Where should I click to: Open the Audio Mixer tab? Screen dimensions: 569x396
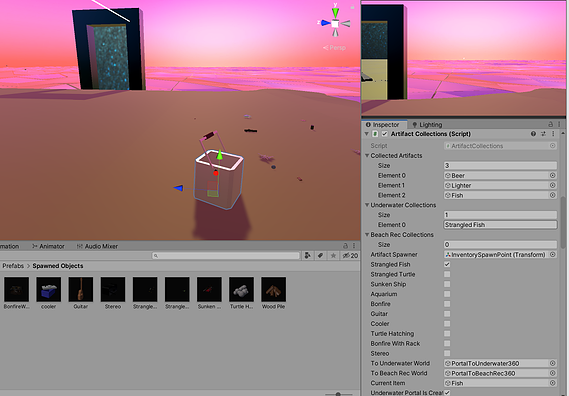click(x=97, y=246)
